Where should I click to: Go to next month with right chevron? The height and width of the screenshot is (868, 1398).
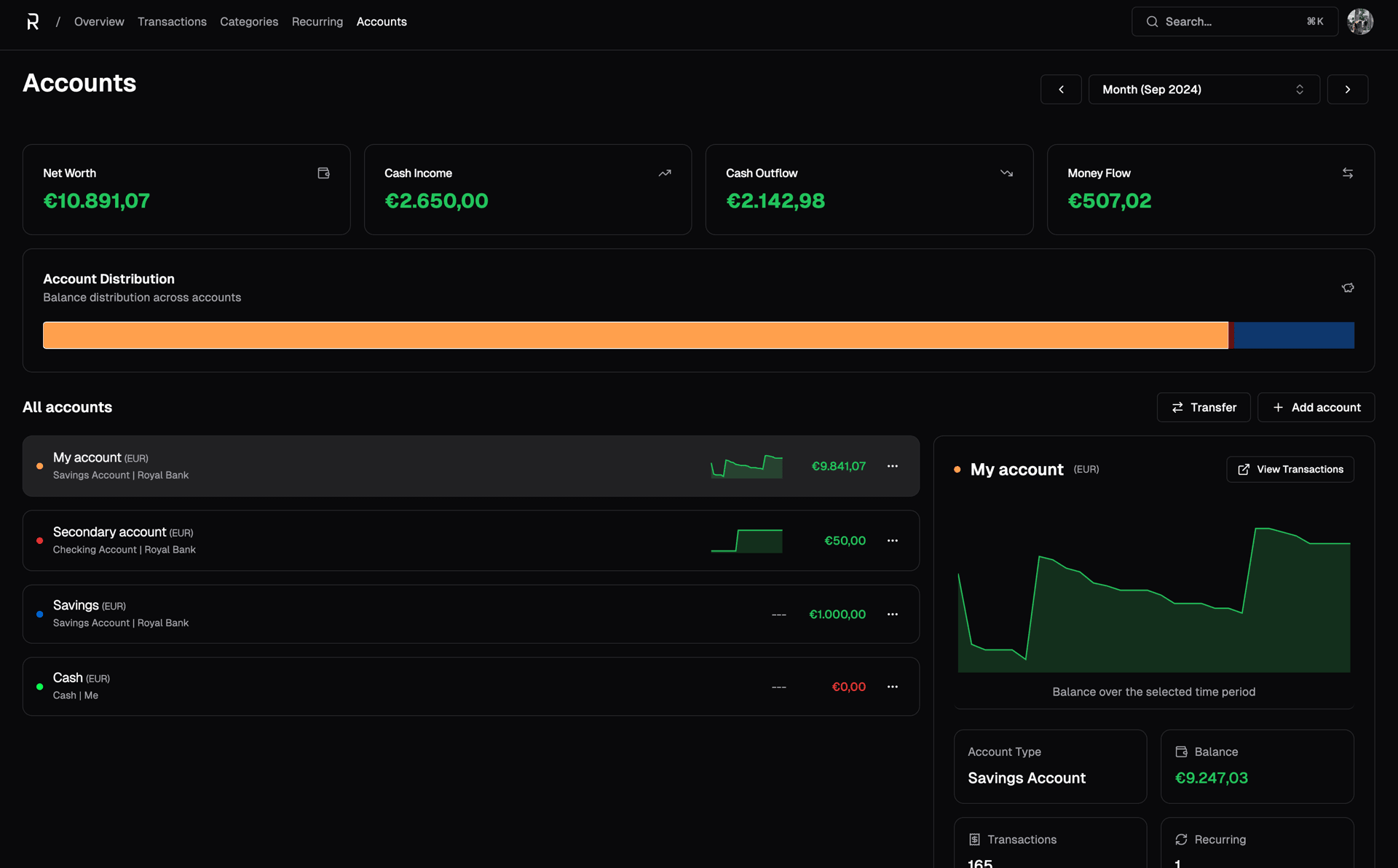click(1348, 90)
